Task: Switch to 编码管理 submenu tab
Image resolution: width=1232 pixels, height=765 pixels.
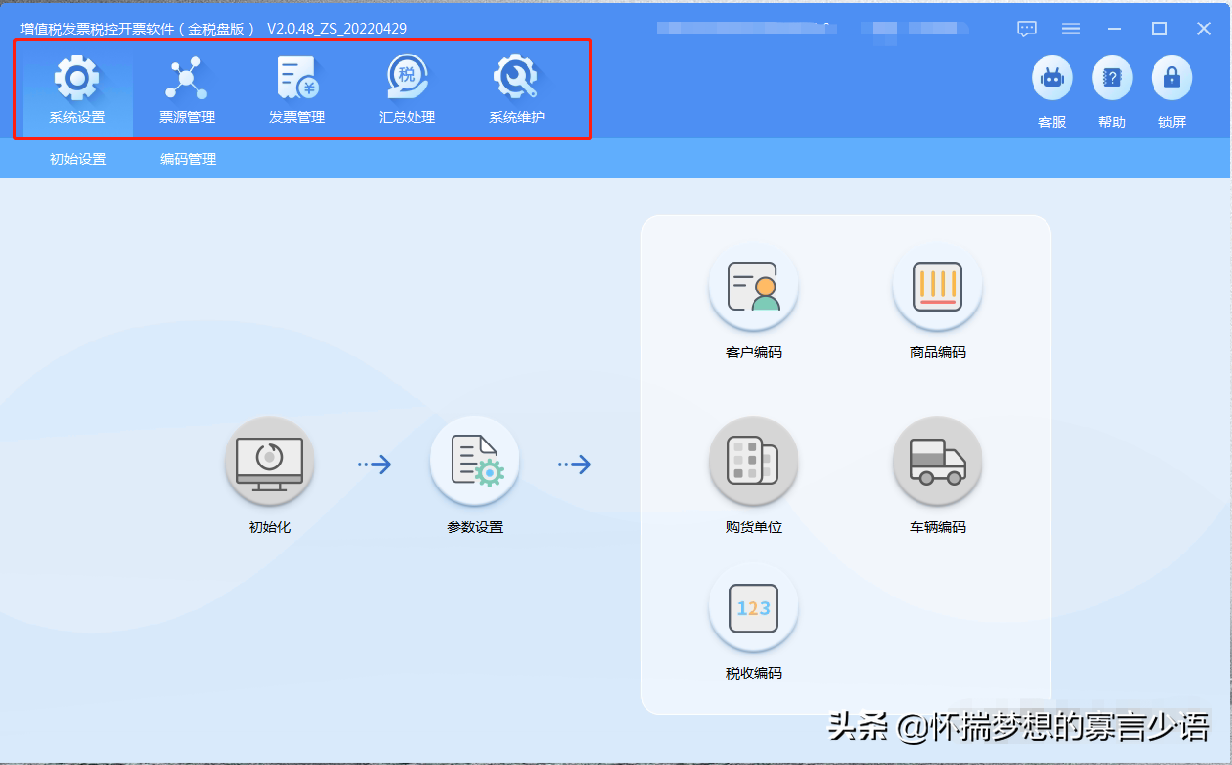Action: click(x=188, y=159)
